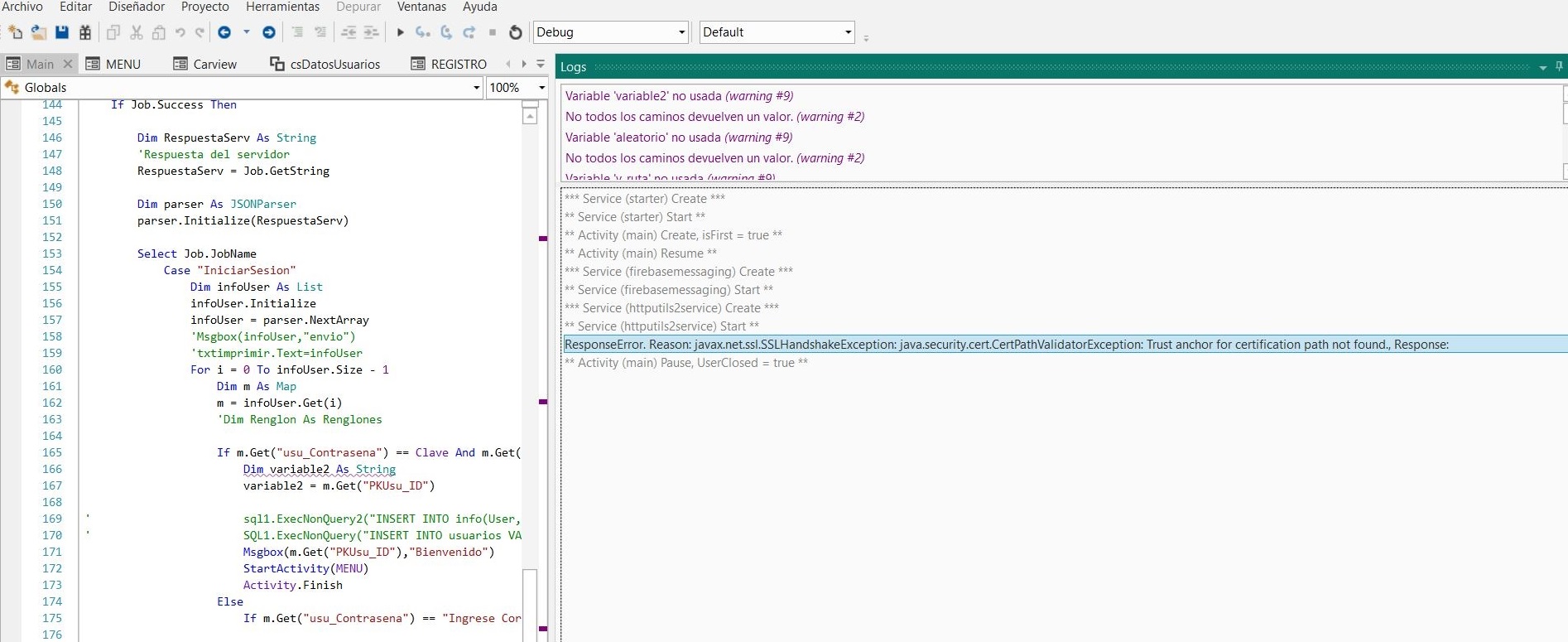
Task: Navigate forward with the right arrow icon
Action: [269, 32]
